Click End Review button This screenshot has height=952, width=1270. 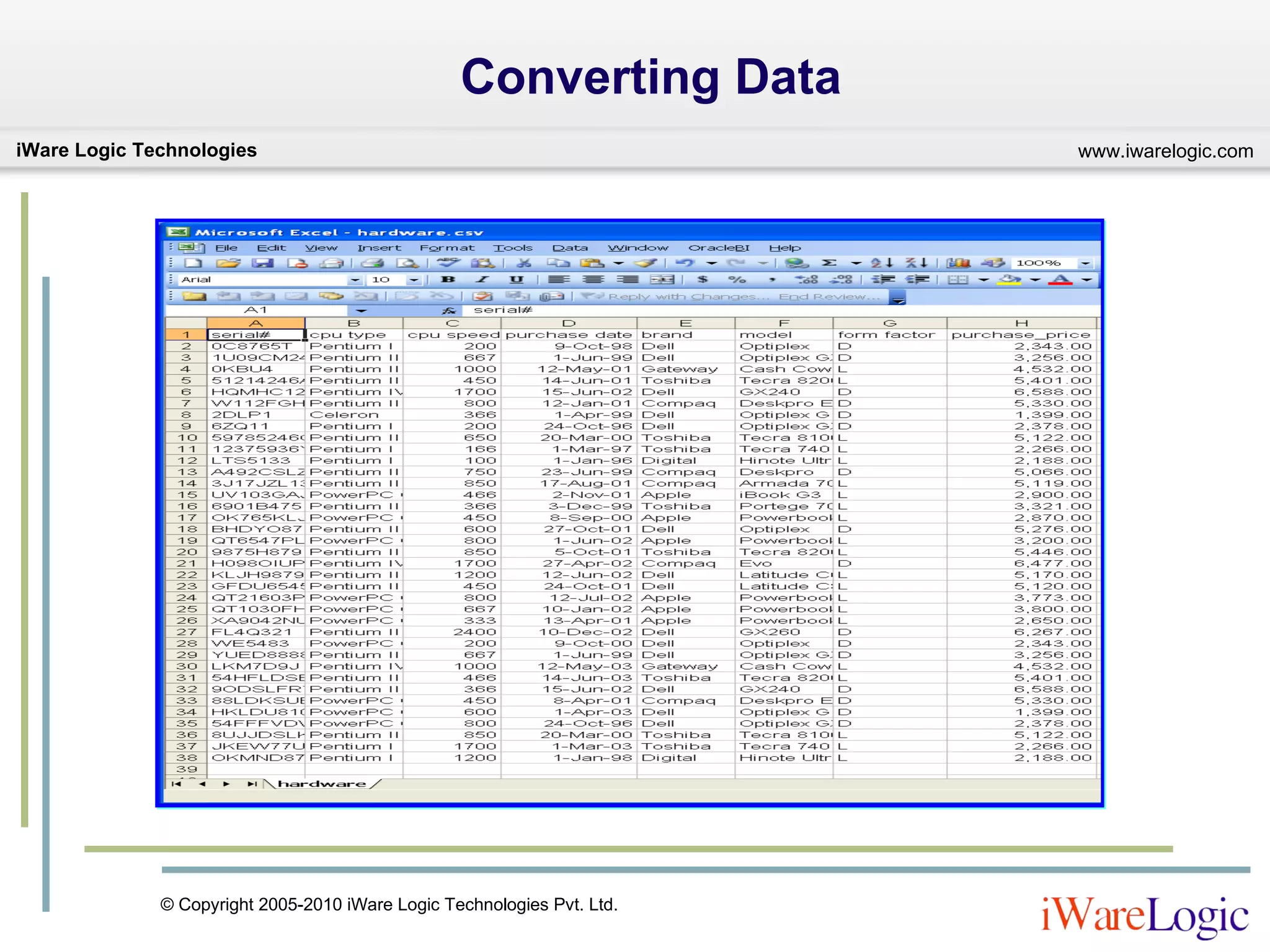[x=829, y=297]
